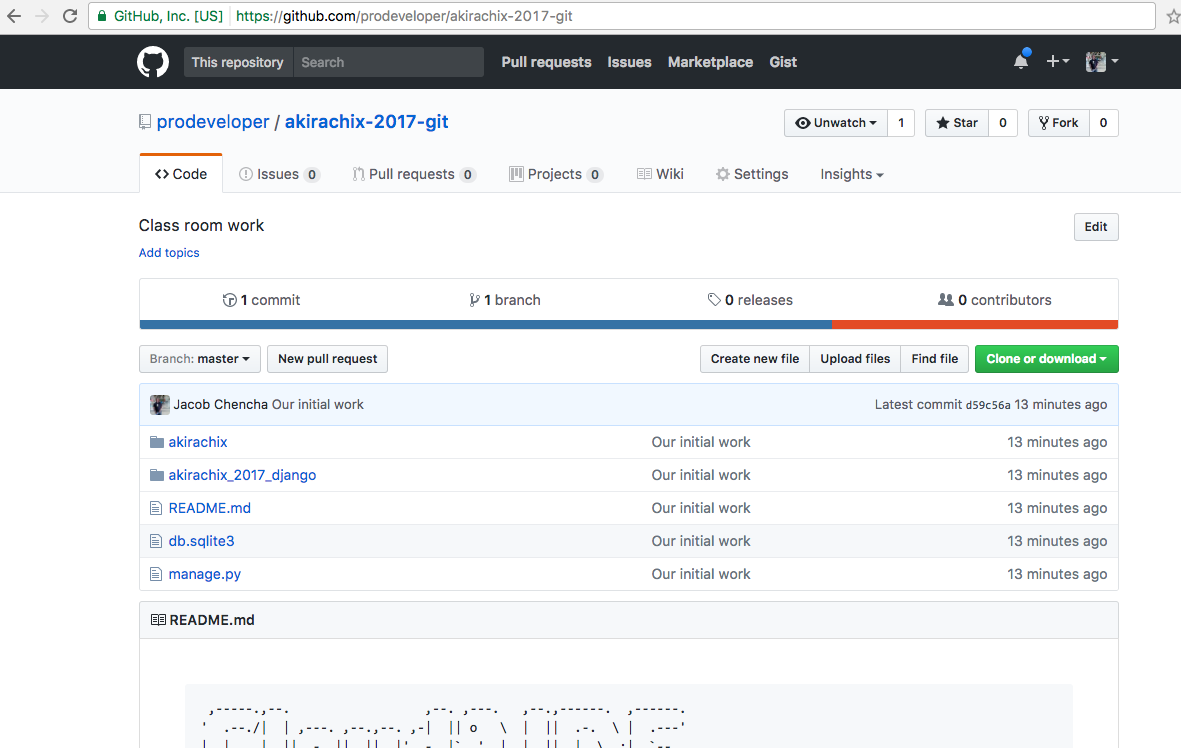Viewport: 1181px width, 748px height.
Task: Click the bookmark star in address bar
Action: (x=1172, y=16)
